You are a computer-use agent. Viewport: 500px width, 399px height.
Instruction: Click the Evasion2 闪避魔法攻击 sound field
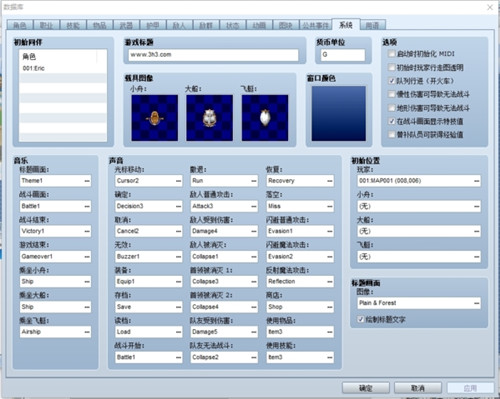coord(300,256)
